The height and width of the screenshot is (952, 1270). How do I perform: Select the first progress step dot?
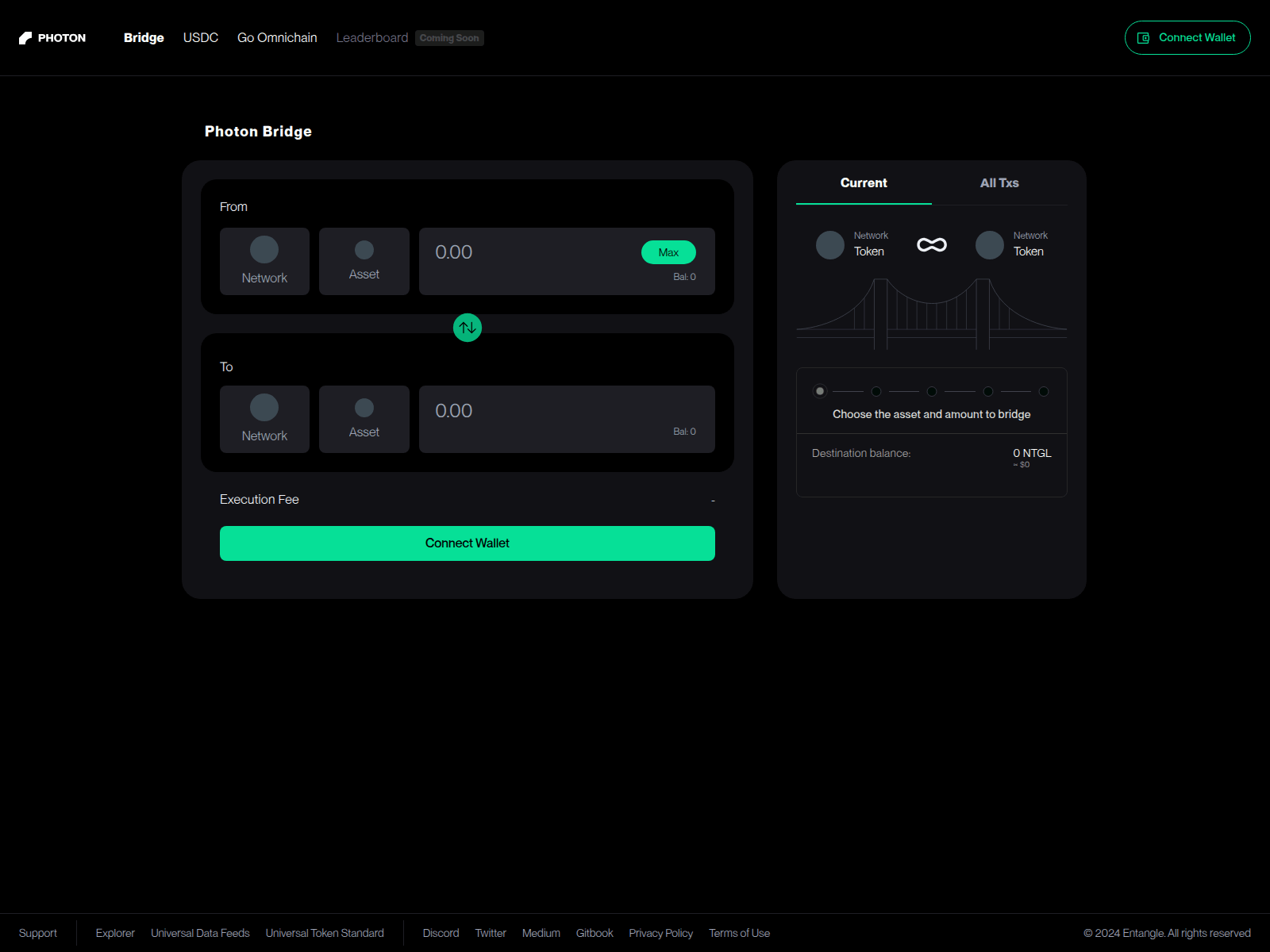click(x=820, y=391)
